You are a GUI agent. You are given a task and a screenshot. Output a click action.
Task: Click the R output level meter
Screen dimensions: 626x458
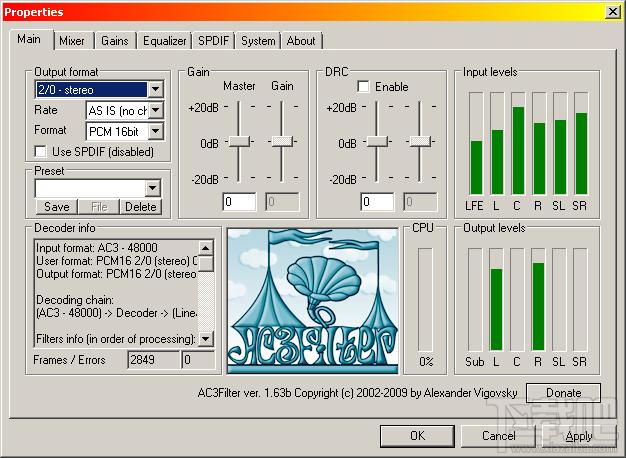coord(539,299)
